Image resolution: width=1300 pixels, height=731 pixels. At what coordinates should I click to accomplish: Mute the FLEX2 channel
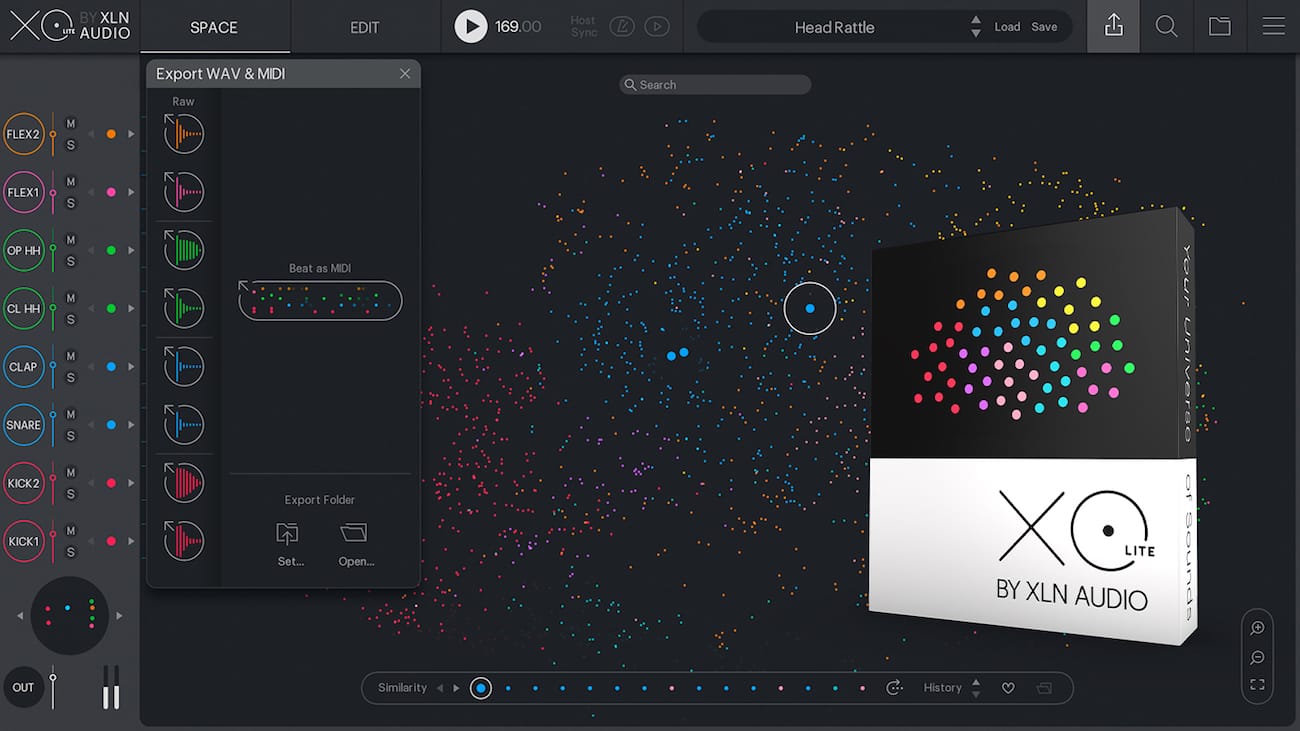[x=70, y=124]
